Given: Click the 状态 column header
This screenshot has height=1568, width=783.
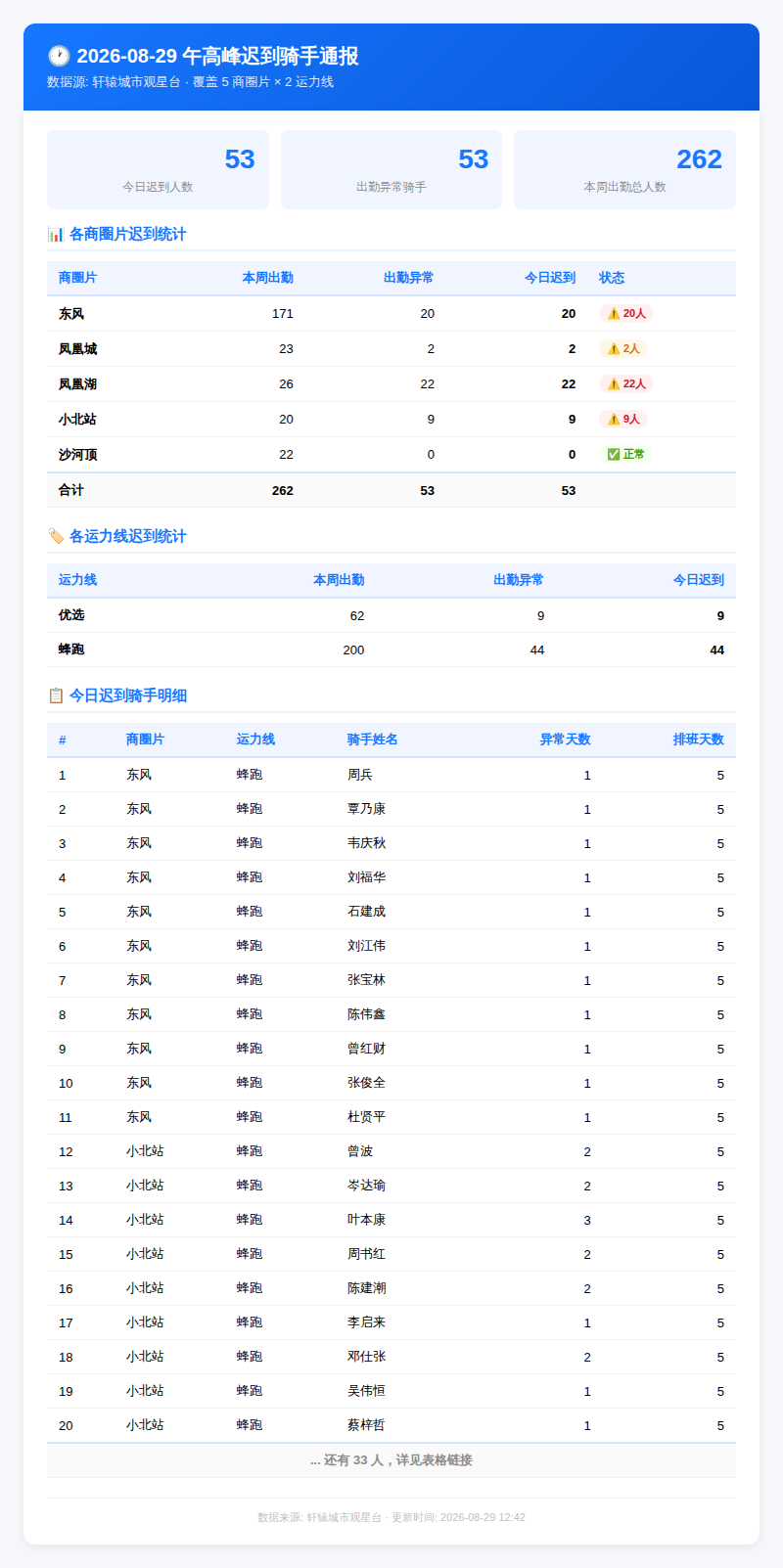Looking at the screenshot, I should tap(612, 278).
